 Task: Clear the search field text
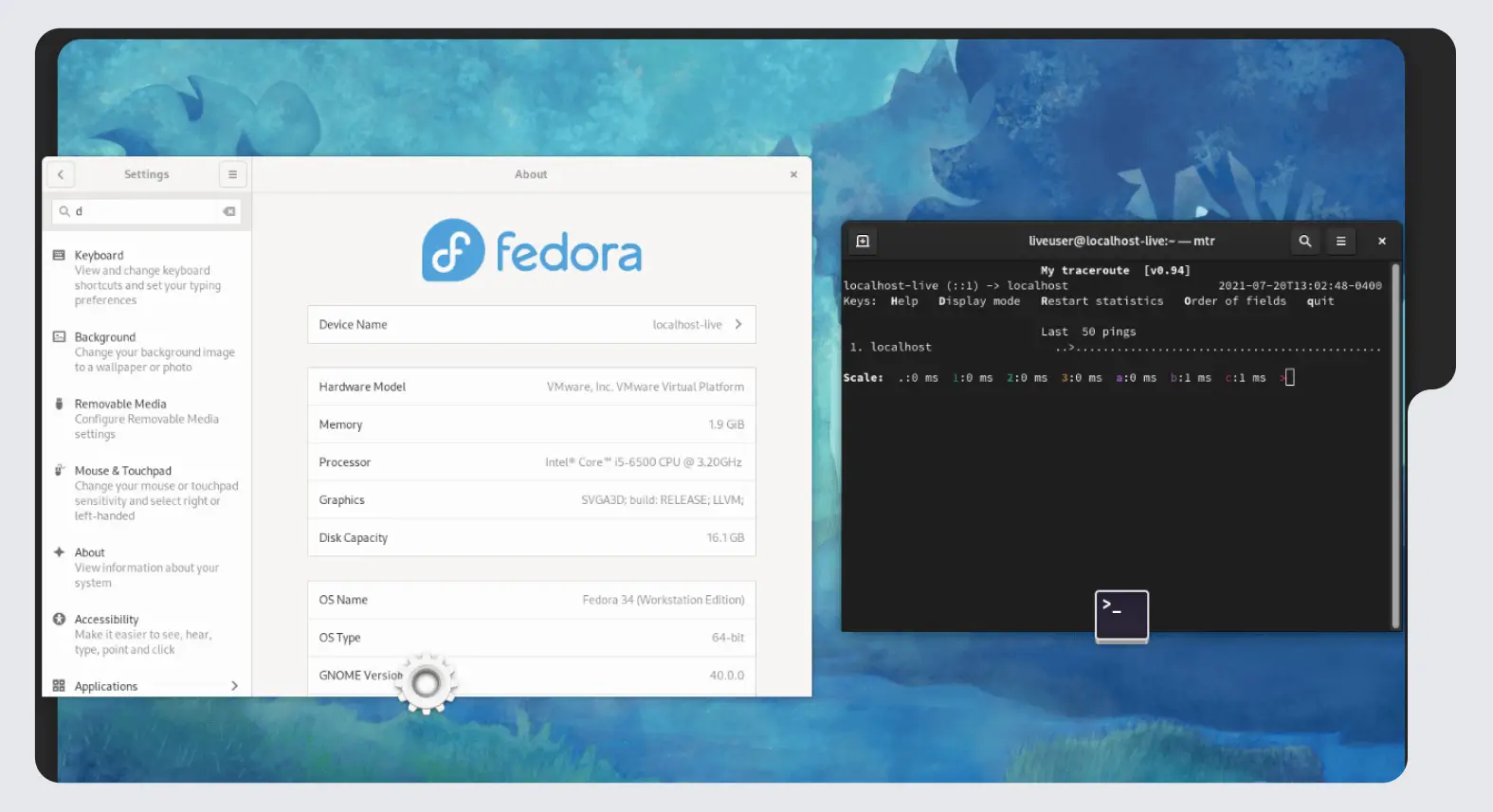[x=228, y=211]
